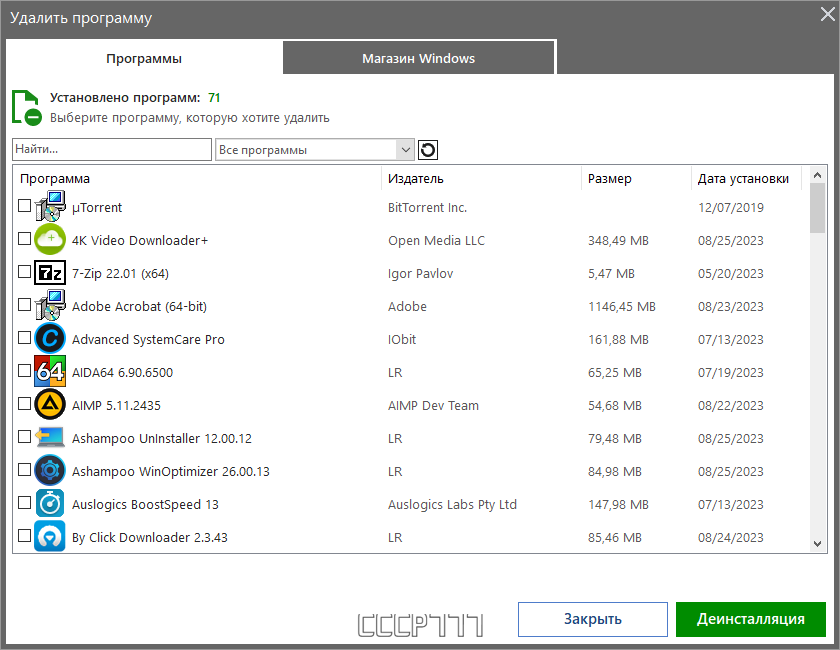
Task: Click the refresh list icon
Action: tap(428, 150)
